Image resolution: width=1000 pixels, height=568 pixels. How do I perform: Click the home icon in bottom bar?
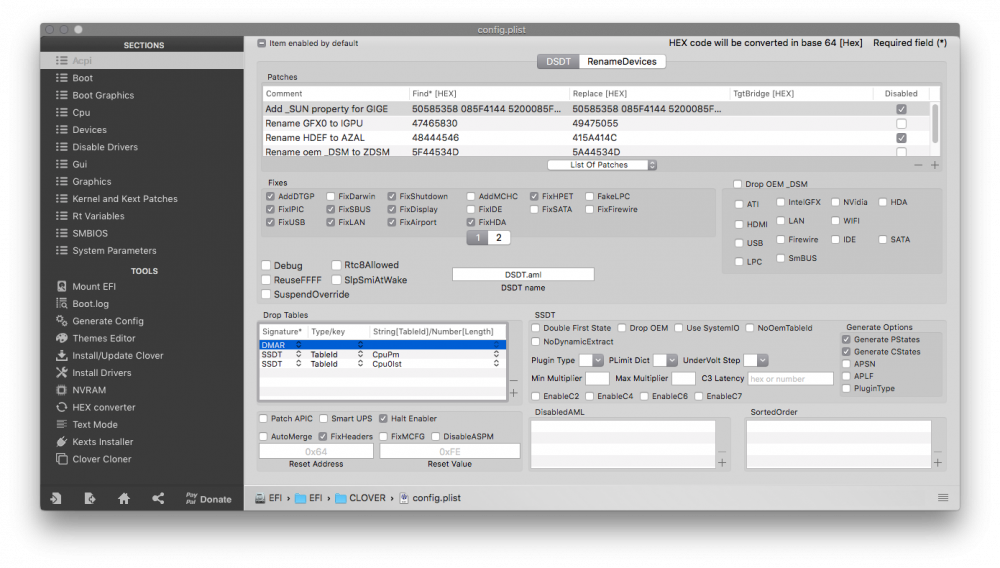tap(124, 499)
